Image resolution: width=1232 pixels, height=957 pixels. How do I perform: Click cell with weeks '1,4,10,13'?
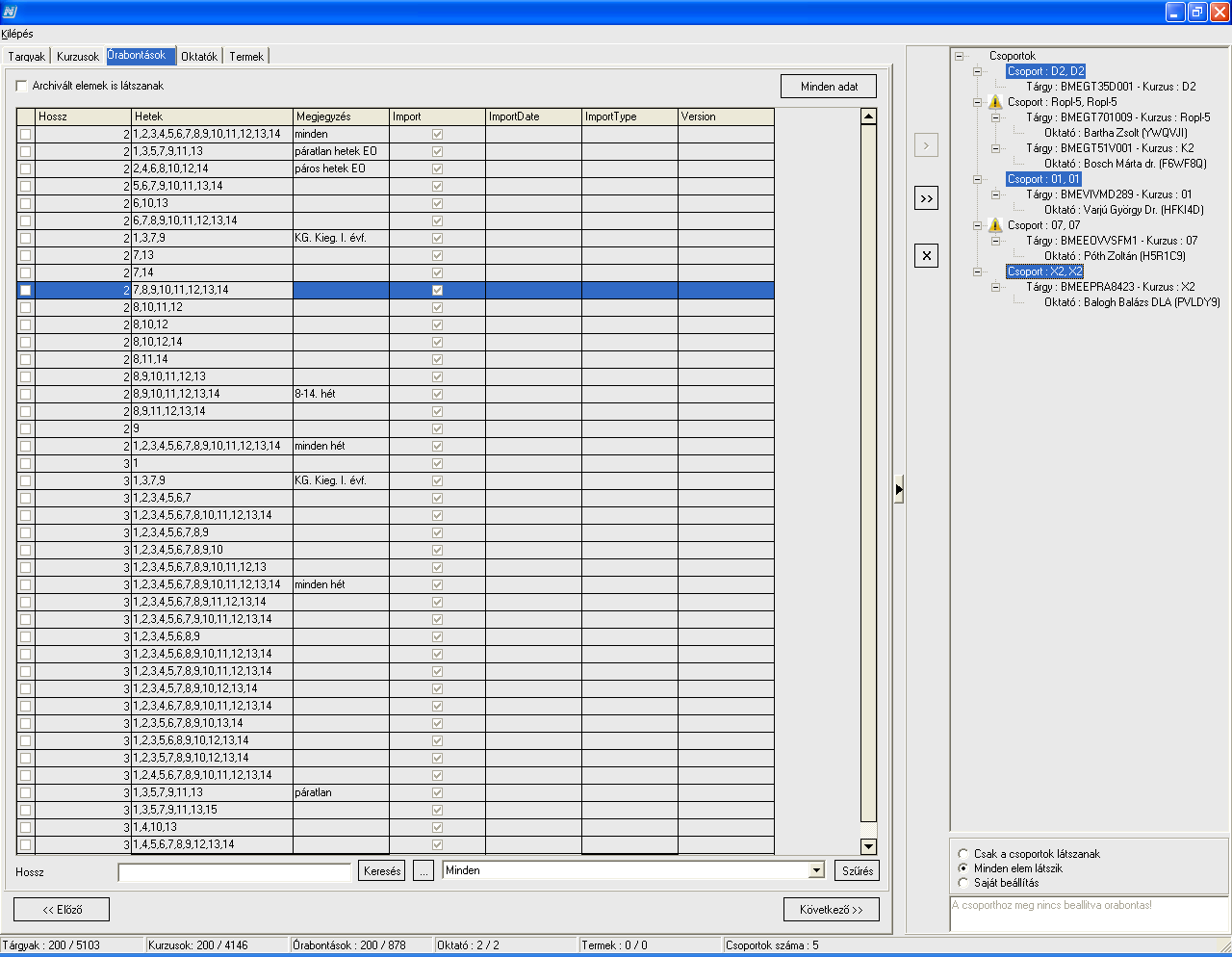click(213, 827)
